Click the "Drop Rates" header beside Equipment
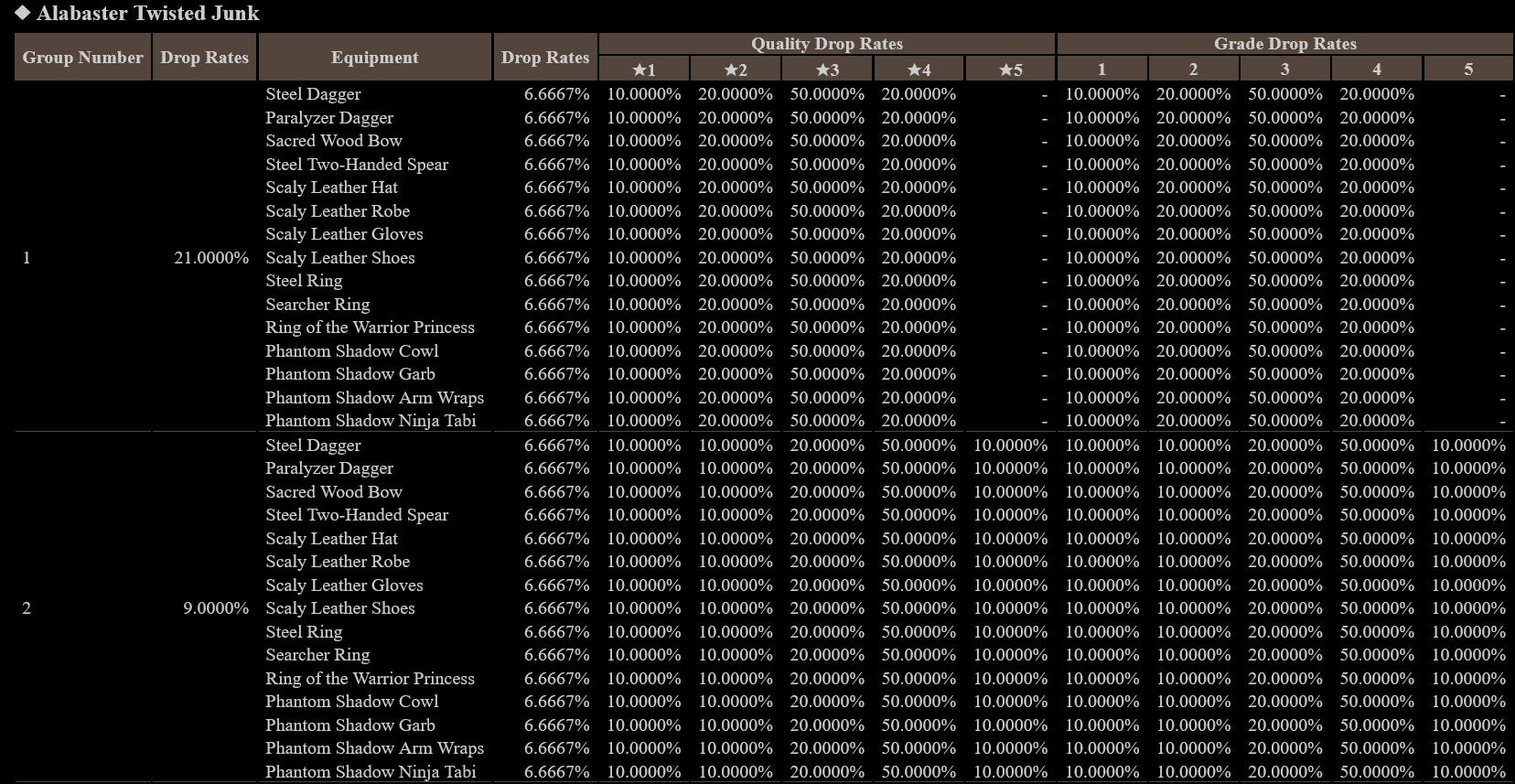Image resolution: width=1515 pixels, height=784 pixels. tap(545, 57)
